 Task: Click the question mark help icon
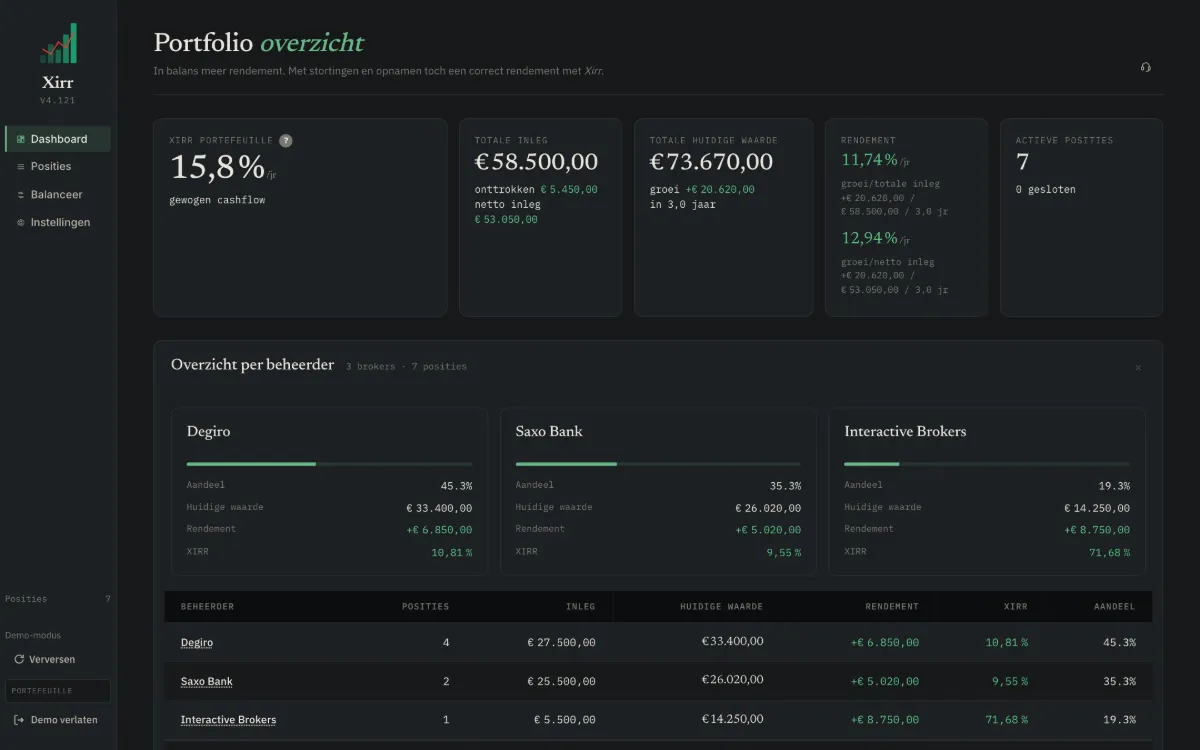tap(286, 141)
